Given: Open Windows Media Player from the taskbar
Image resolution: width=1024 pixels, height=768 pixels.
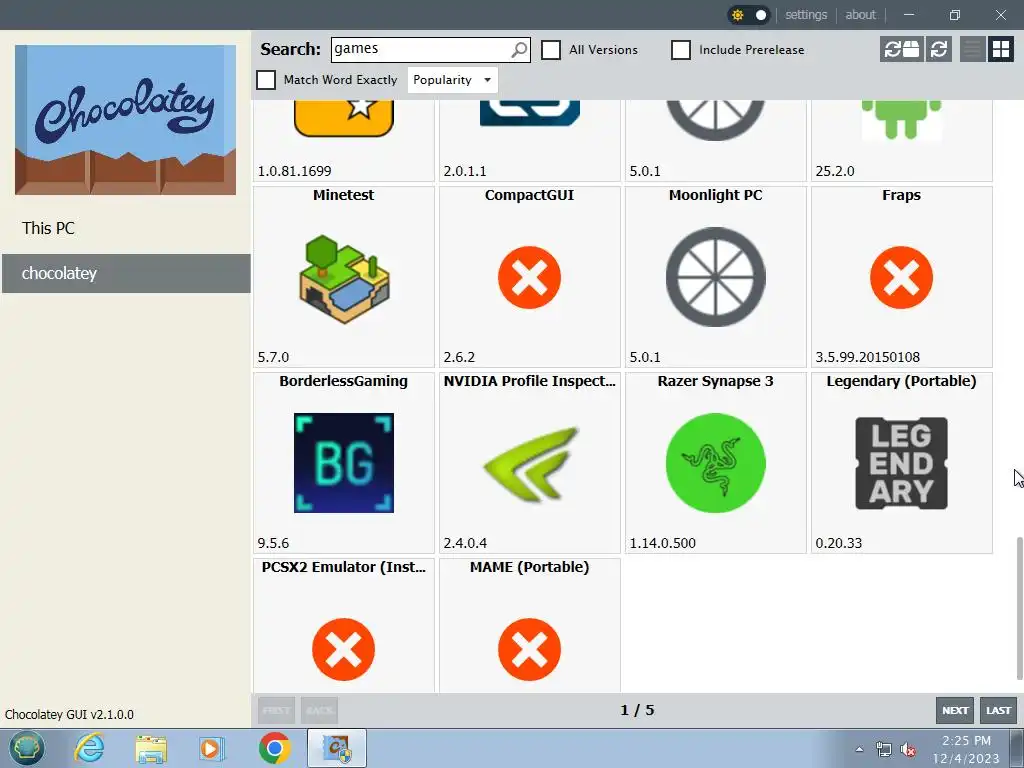Looking at the screenshot, I should coord(212,748).
